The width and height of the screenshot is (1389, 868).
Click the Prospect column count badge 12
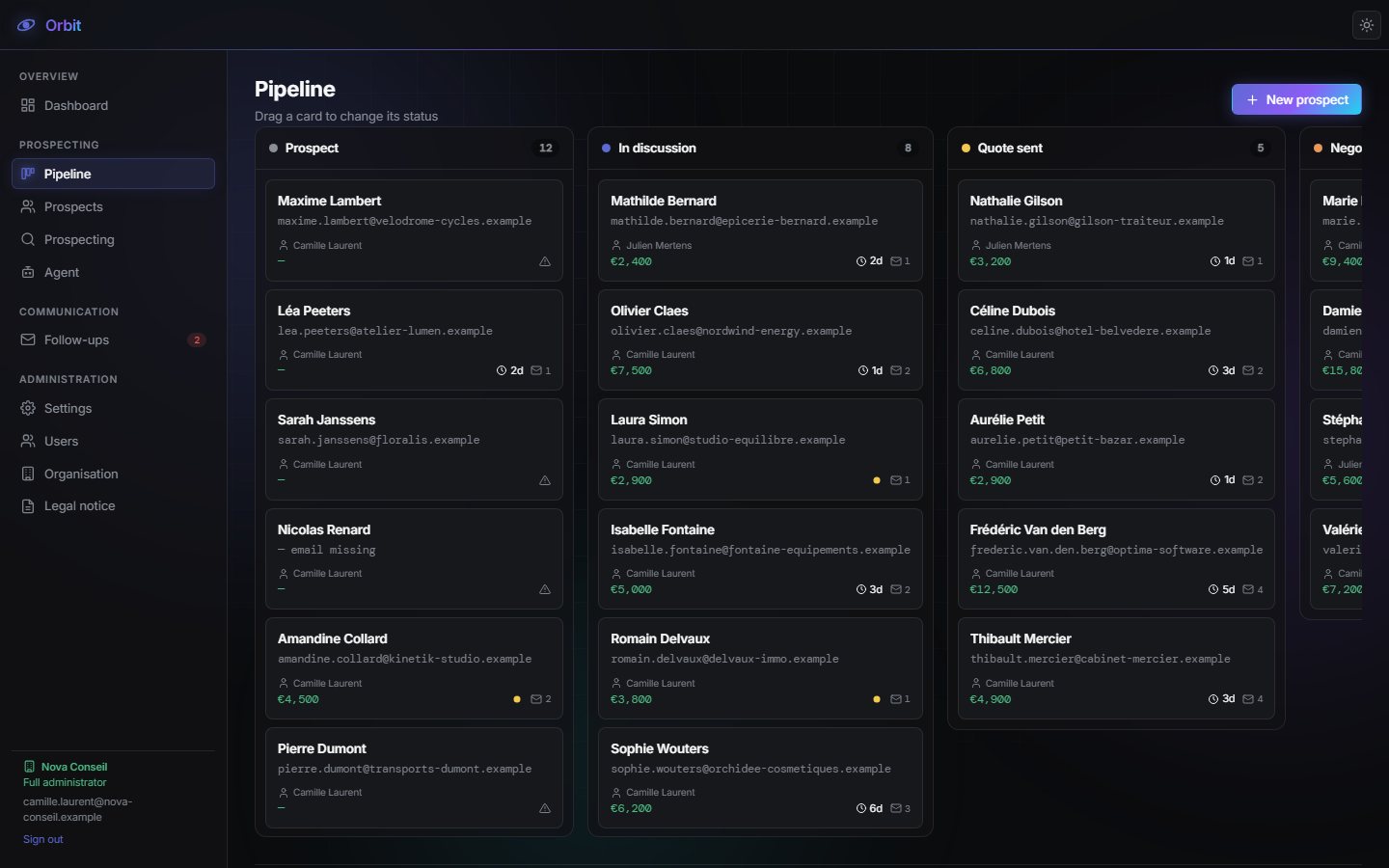(x=546, y=148)
